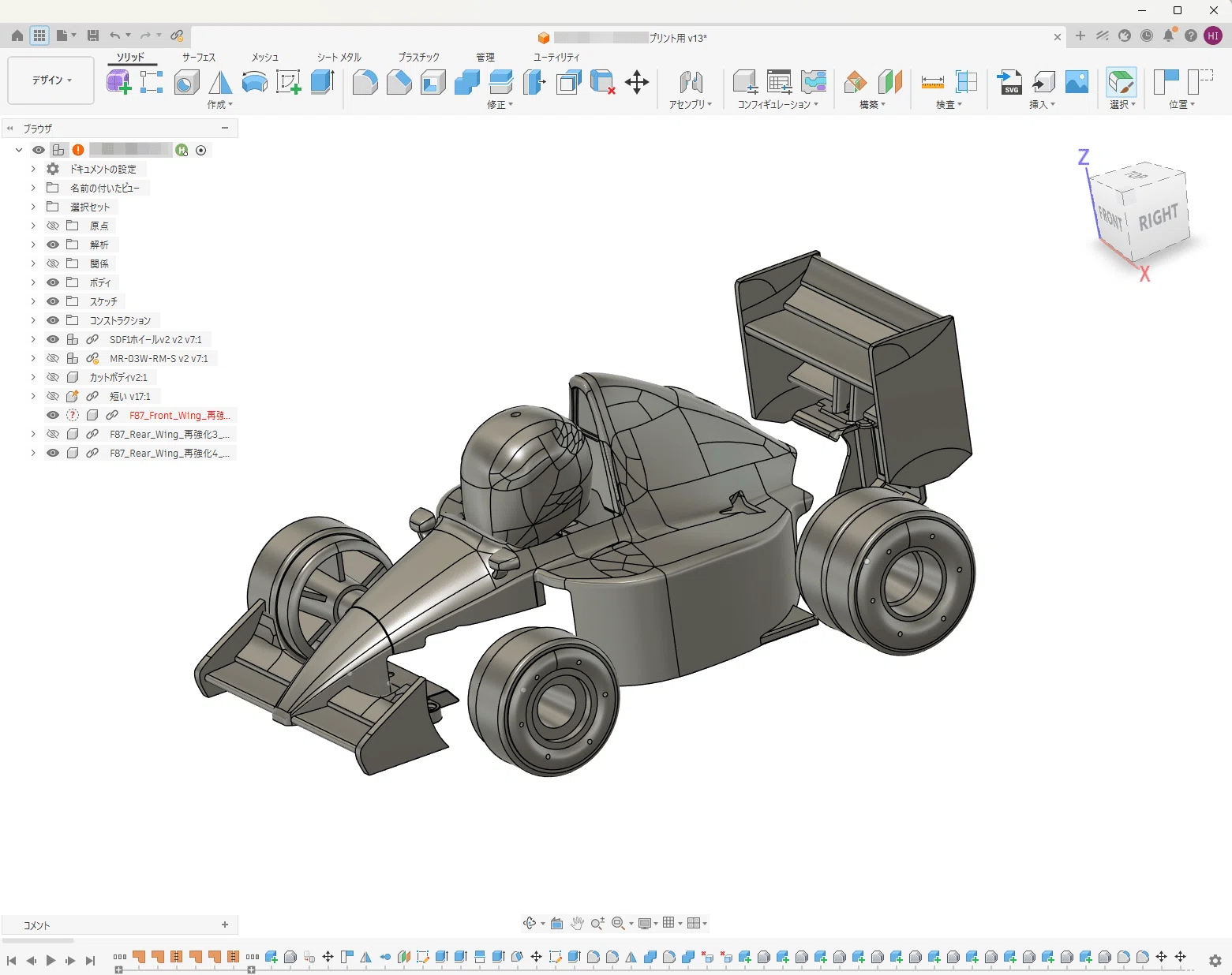The image size is (1232, 975).
Task: Expand the スケッチ folder in browser
Action: coord(33,301)
